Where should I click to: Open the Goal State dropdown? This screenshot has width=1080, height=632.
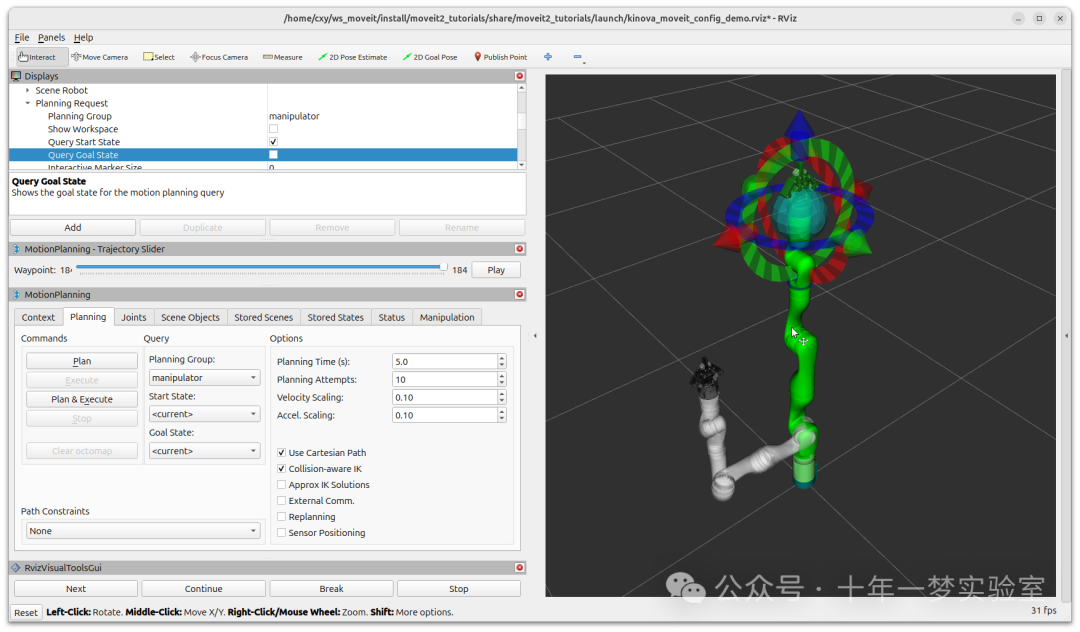[205, 451]
